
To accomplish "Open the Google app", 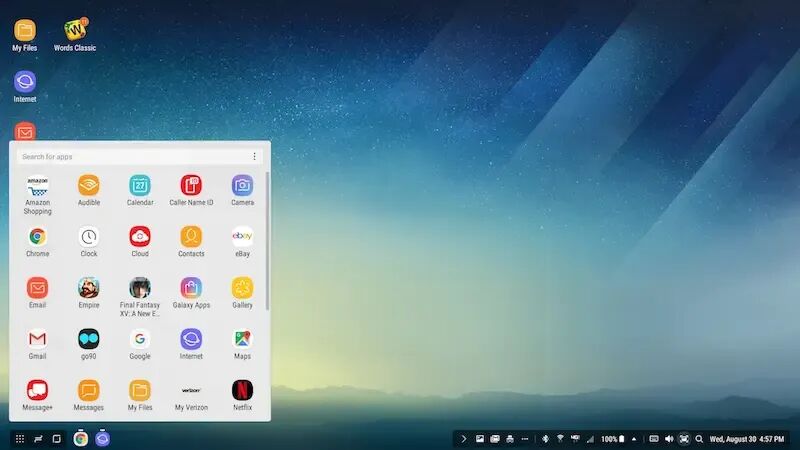I will [x=140, y=344].
